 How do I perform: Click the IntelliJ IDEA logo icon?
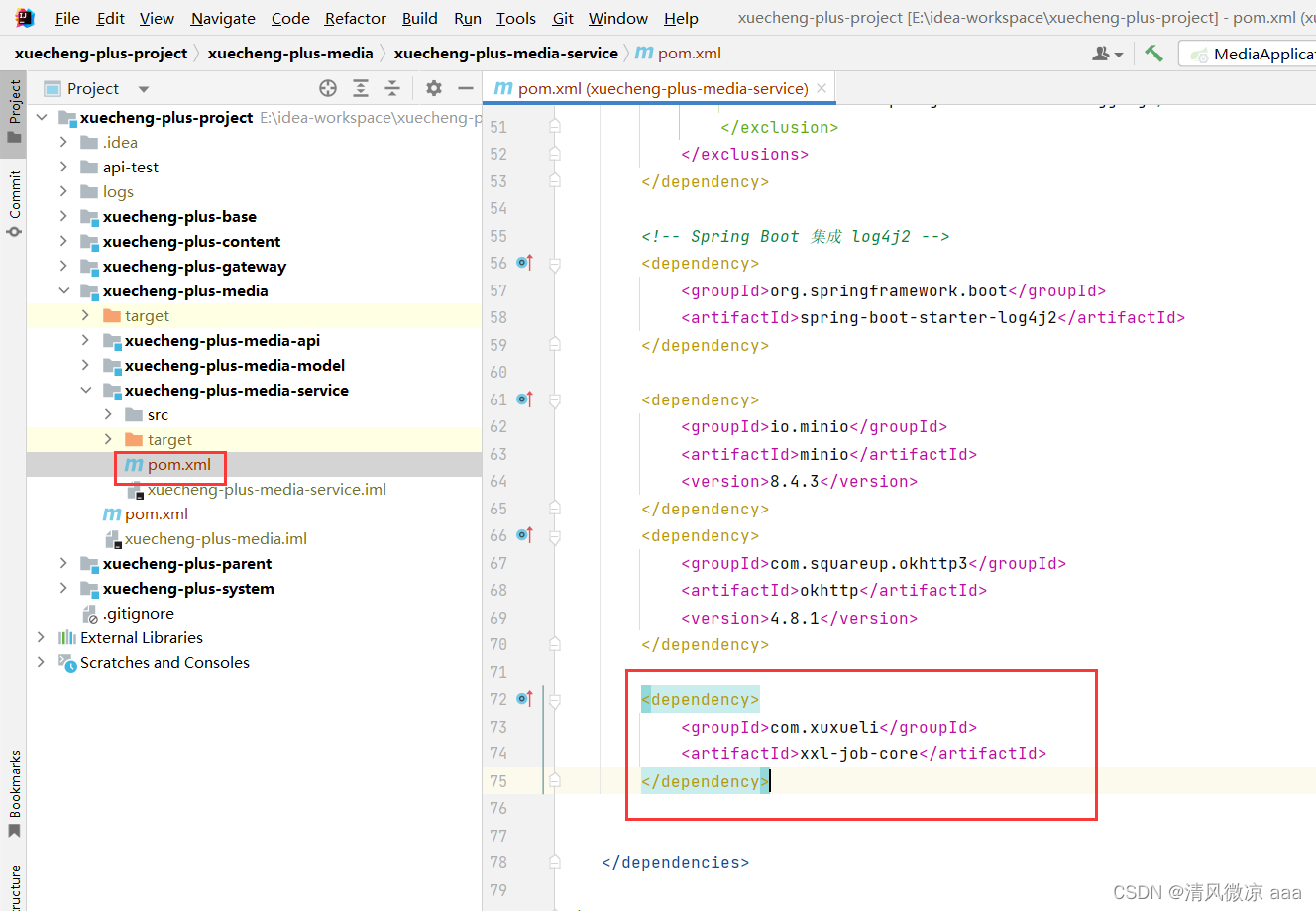coord(25,18)
